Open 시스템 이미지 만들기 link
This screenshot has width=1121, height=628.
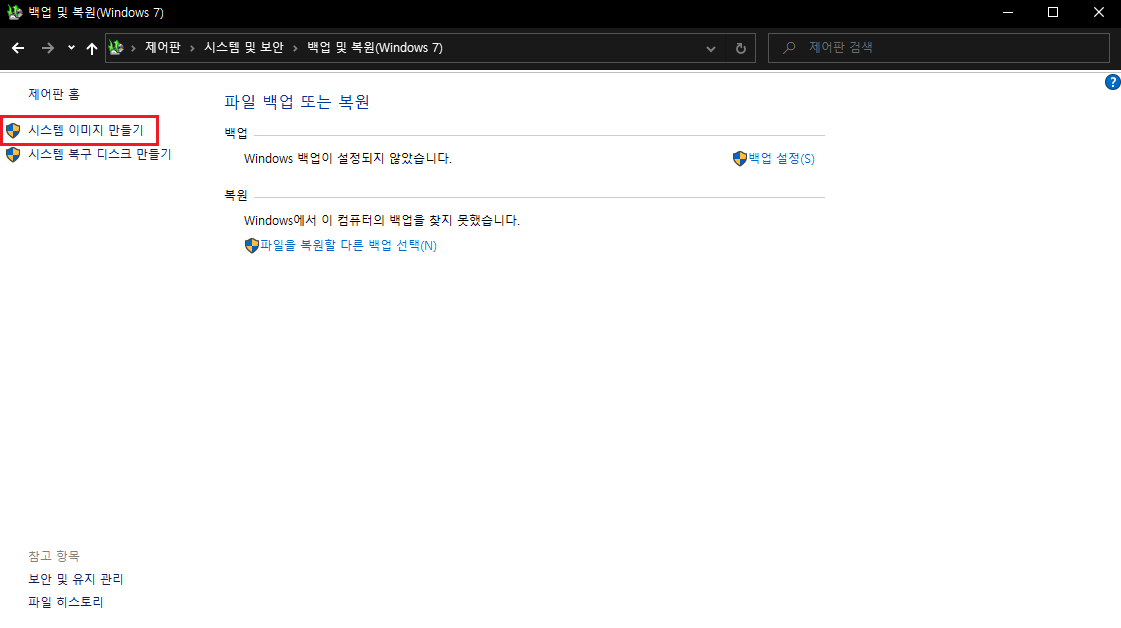click(86, 130)
